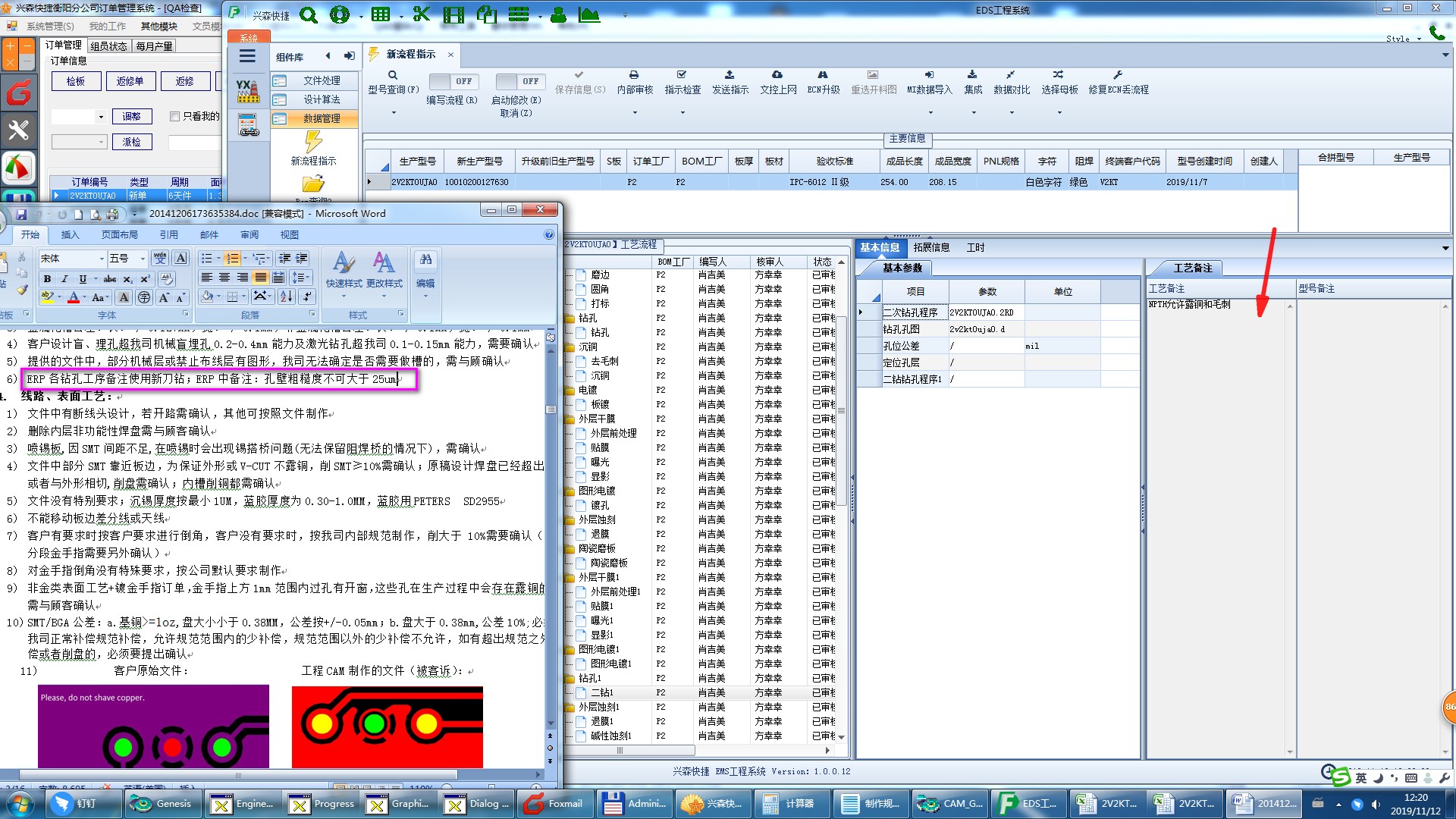Click the 发送指示 upload icon
Screen dimensions: 1456x819
tap(730, 75)
